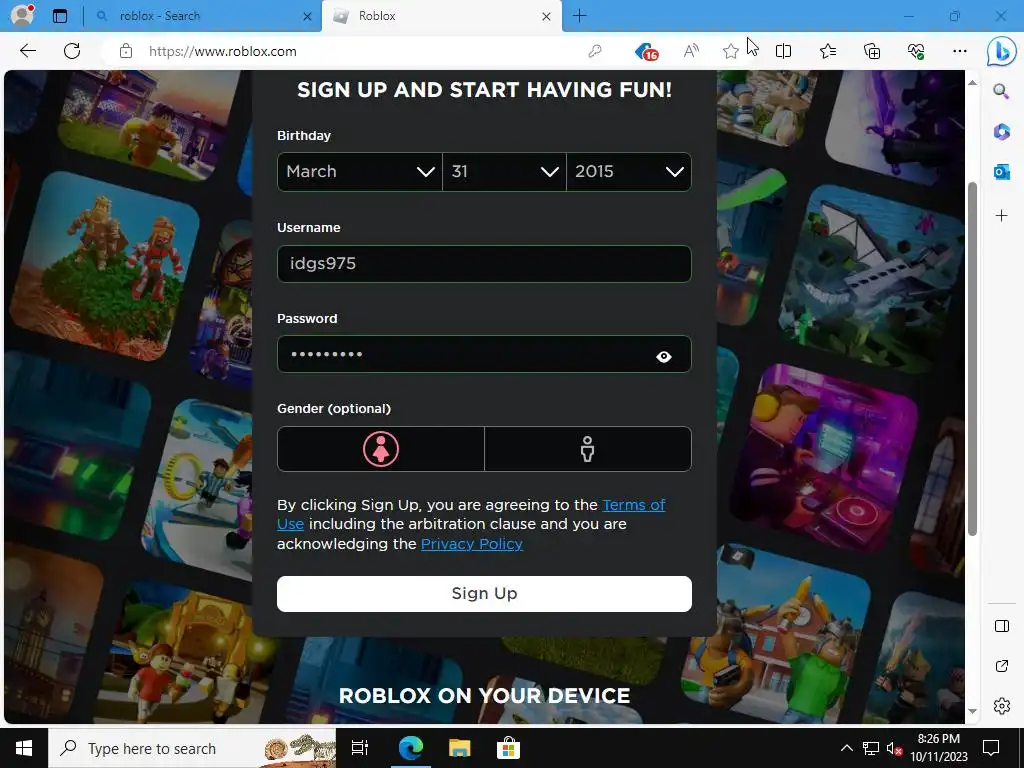The image size is (1024, 768).
Task: Click the Windows taskbar search box
Action: pos(192,748)
